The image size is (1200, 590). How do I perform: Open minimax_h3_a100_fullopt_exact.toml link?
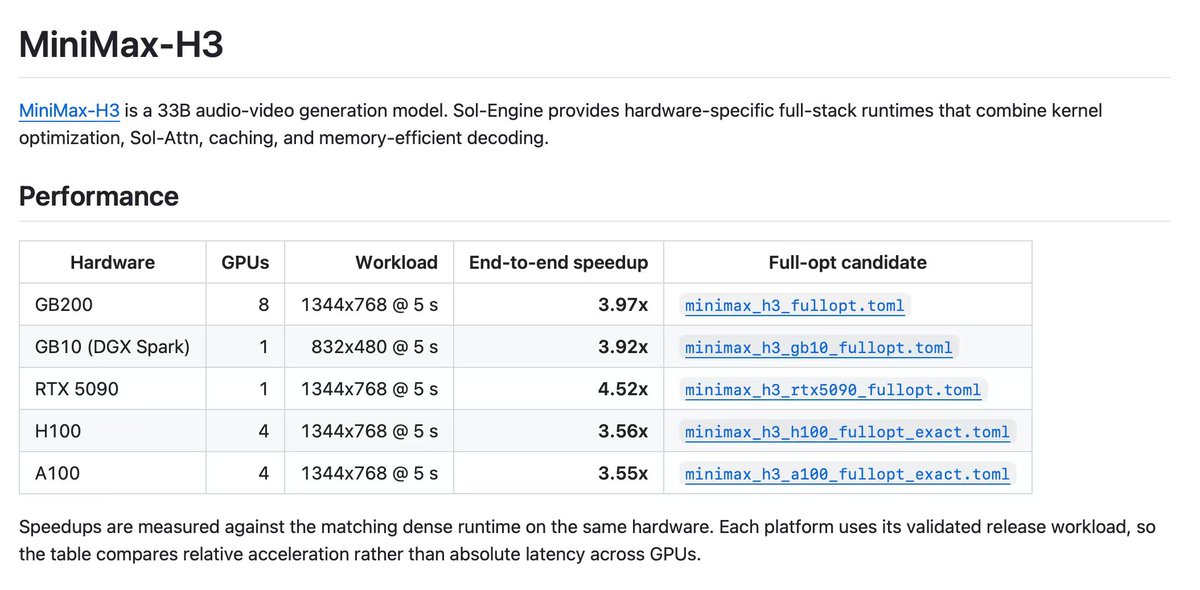[847, 473]
